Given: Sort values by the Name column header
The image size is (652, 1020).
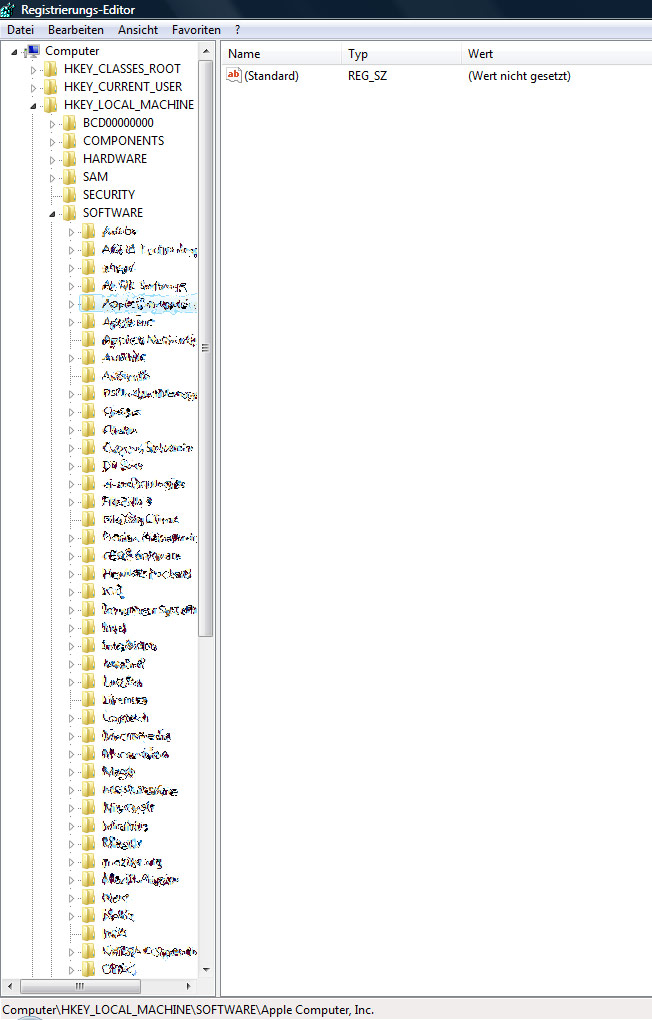Looking at the screenshot, I should 282,54.
